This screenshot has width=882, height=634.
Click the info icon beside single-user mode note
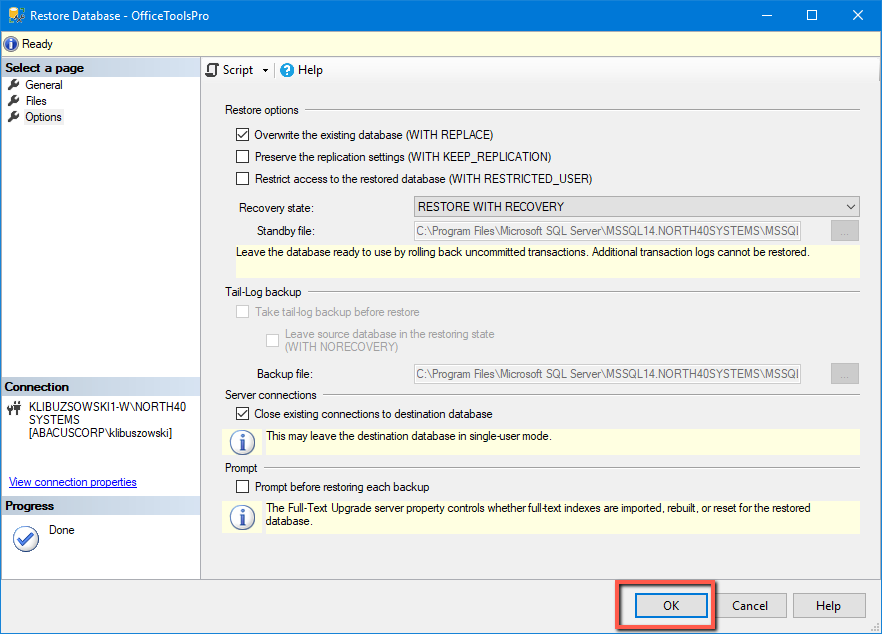[x=242, y=442]
